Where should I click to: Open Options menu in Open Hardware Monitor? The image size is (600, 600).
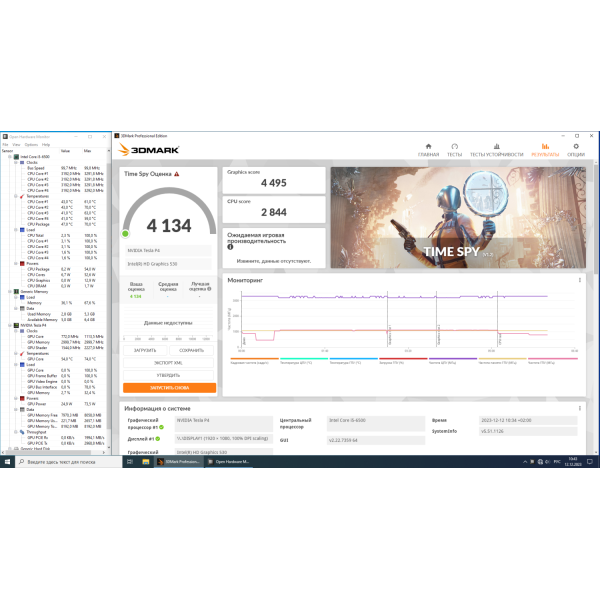click(x=31, y=145)
